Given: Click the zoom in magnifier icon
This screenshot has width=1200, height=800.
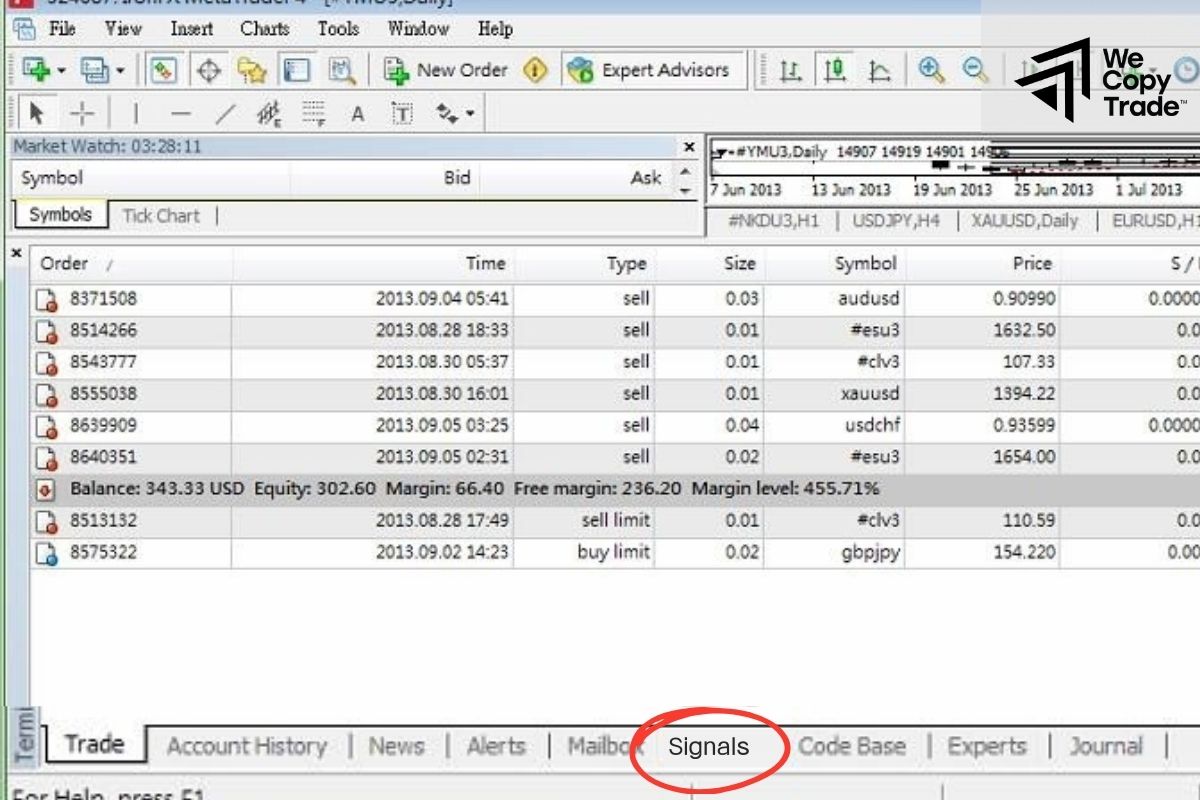Looking at the screenshot, I should (x=931, y=70).
